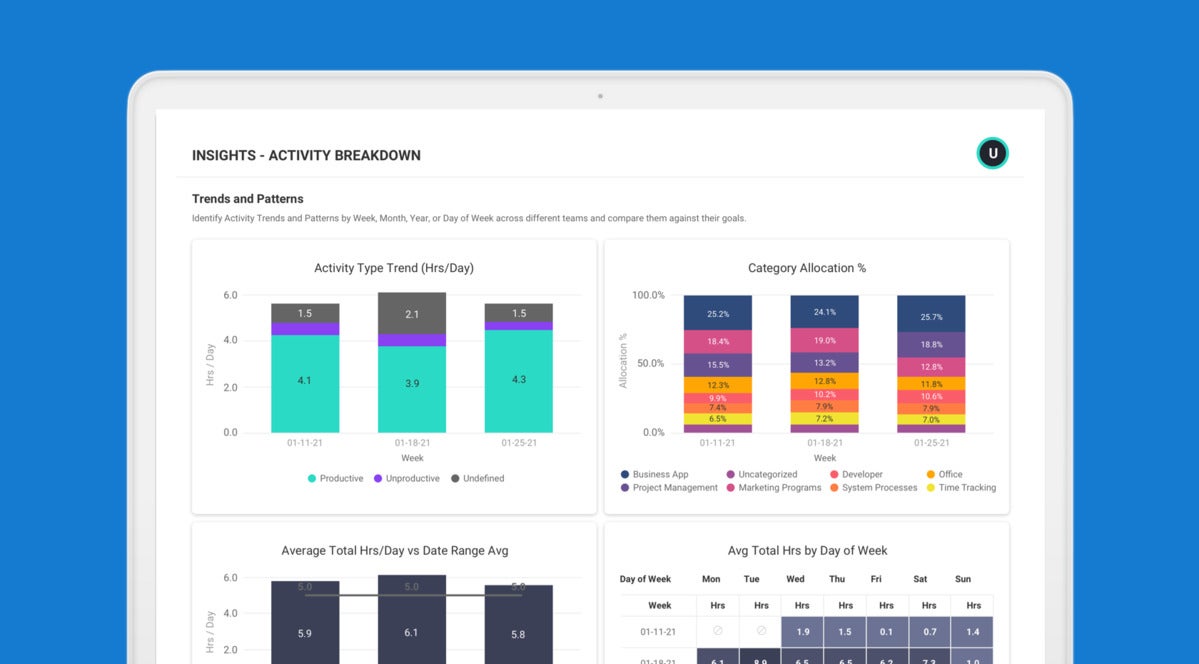Screen dimensions: 1199x664
Task: Select the 4.1 productive bar segment
Action: (x=305, y=383)
